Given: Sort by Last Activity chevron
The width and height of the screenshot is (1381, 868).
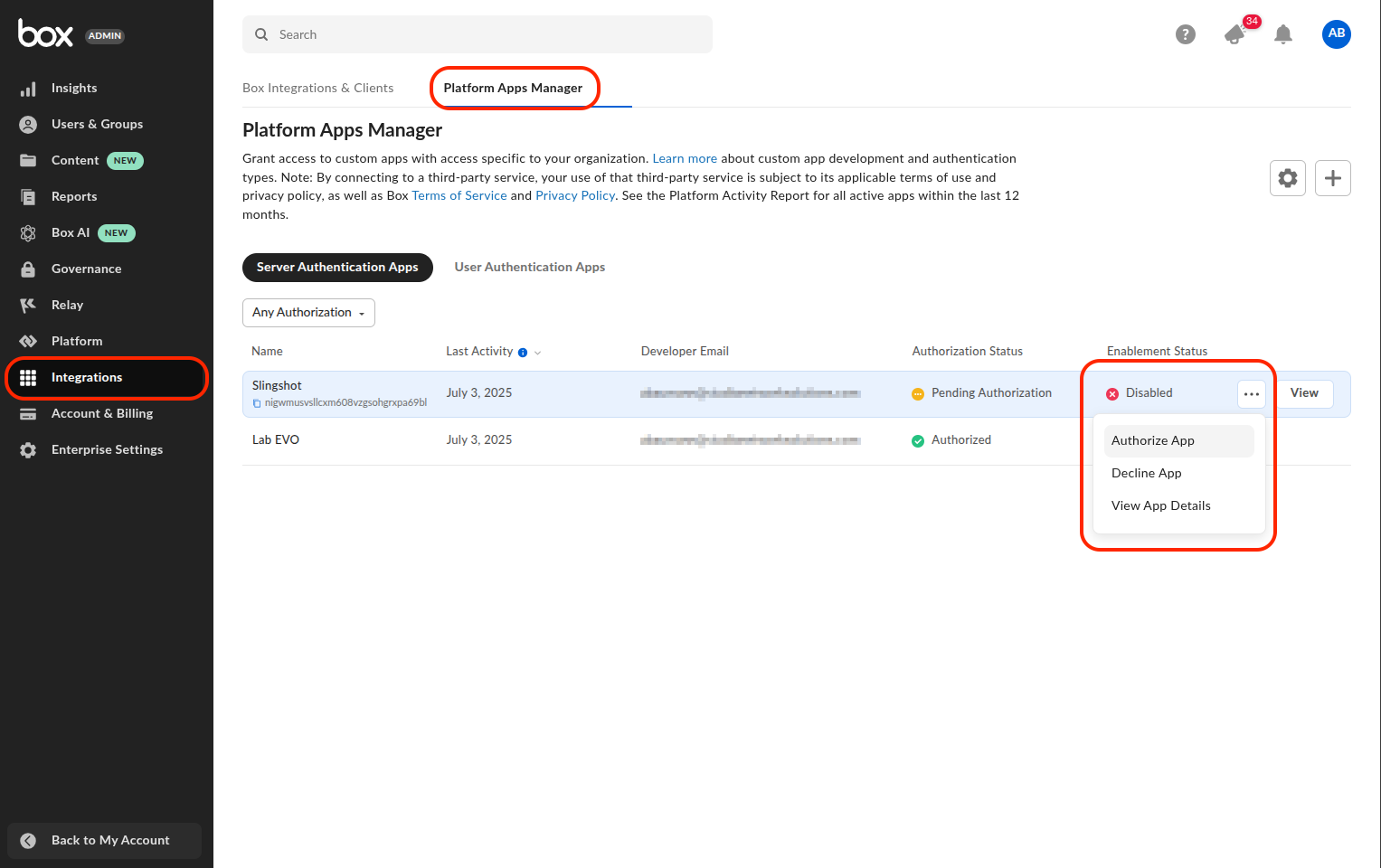Looking at the screenshot, I should 537,353.
